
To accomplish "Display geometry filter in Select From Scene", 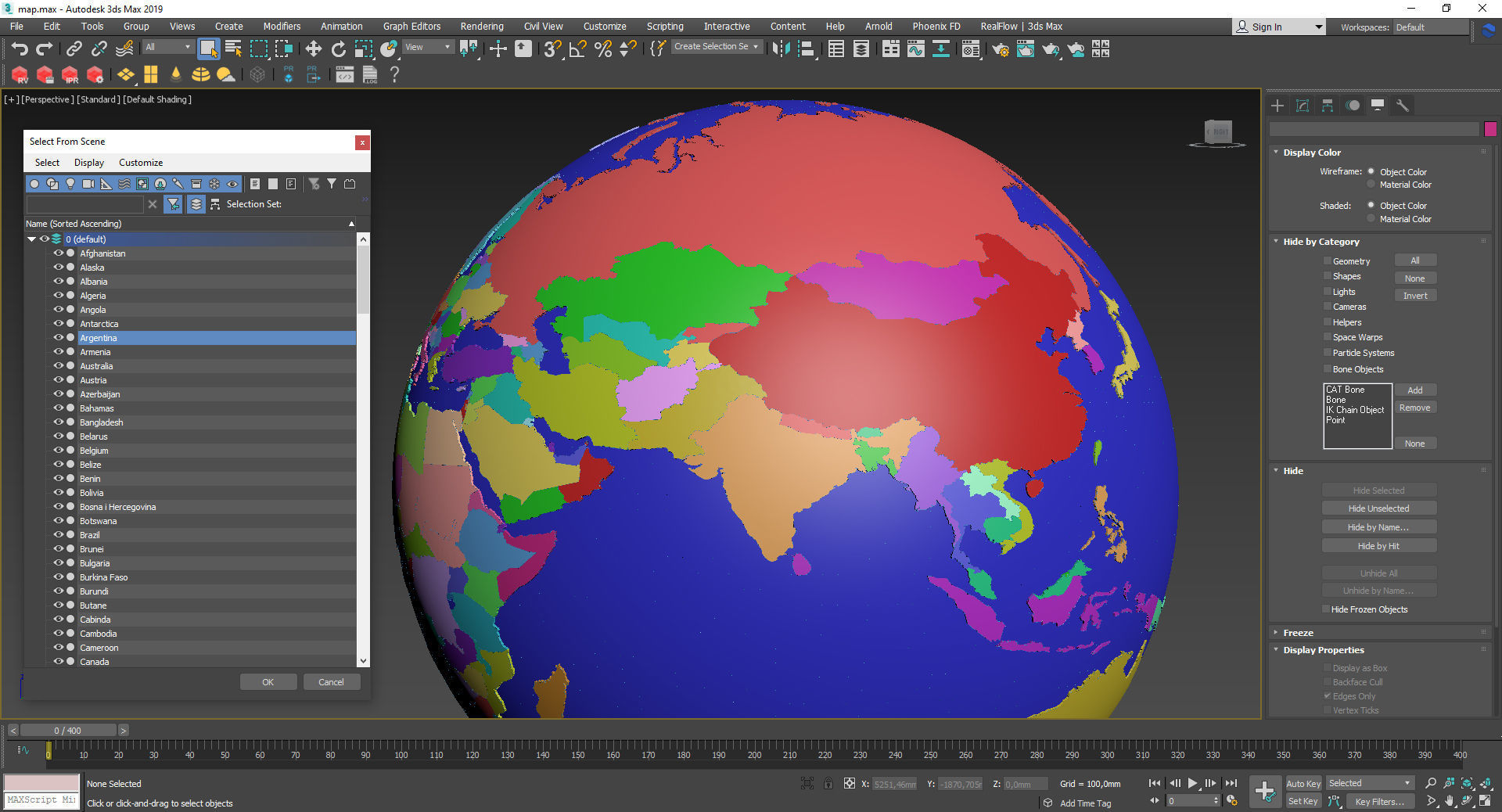I will pos(34,184).
